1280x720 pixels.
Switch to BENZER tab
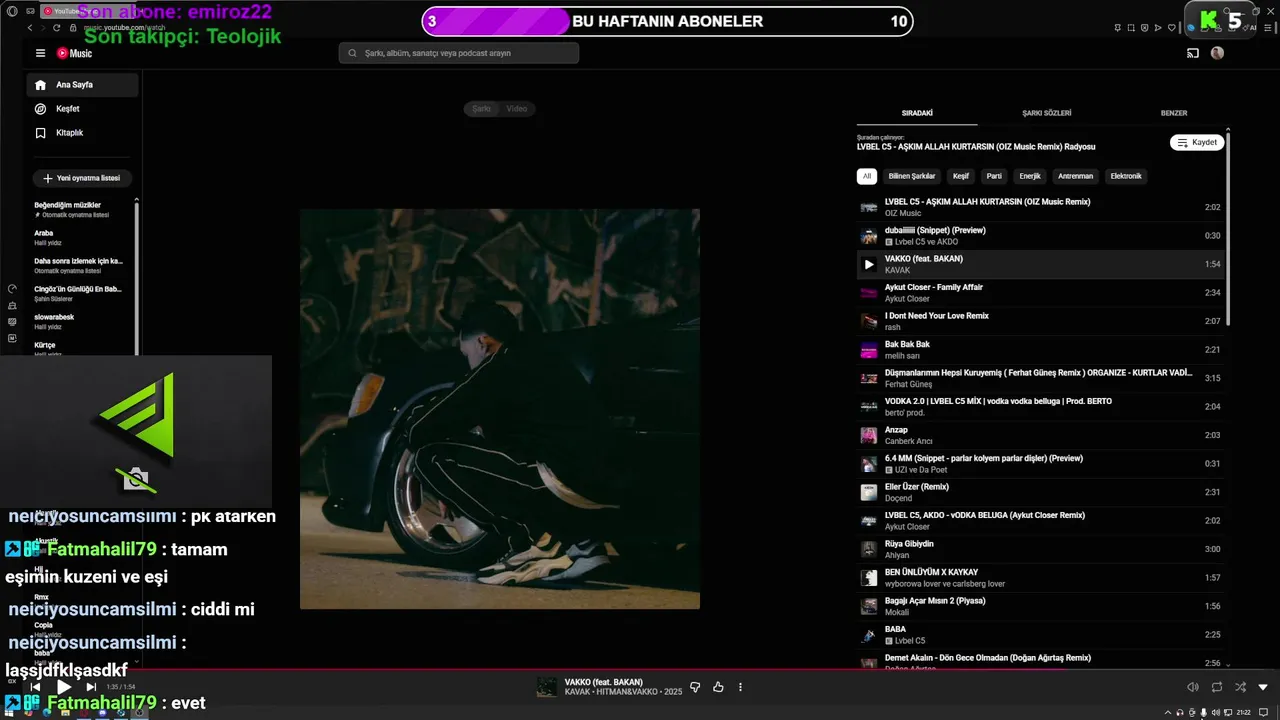[1174, 113]
